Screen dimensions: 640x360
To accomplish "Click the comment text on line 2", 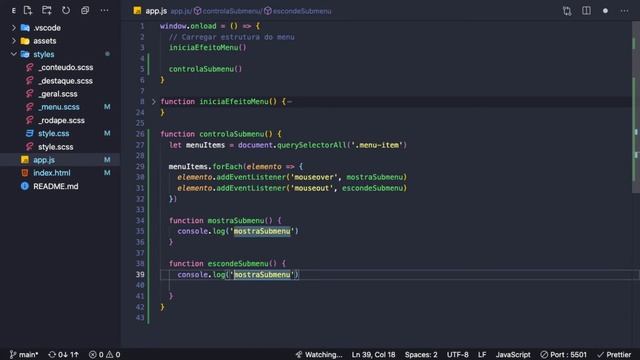I will 231,37.
